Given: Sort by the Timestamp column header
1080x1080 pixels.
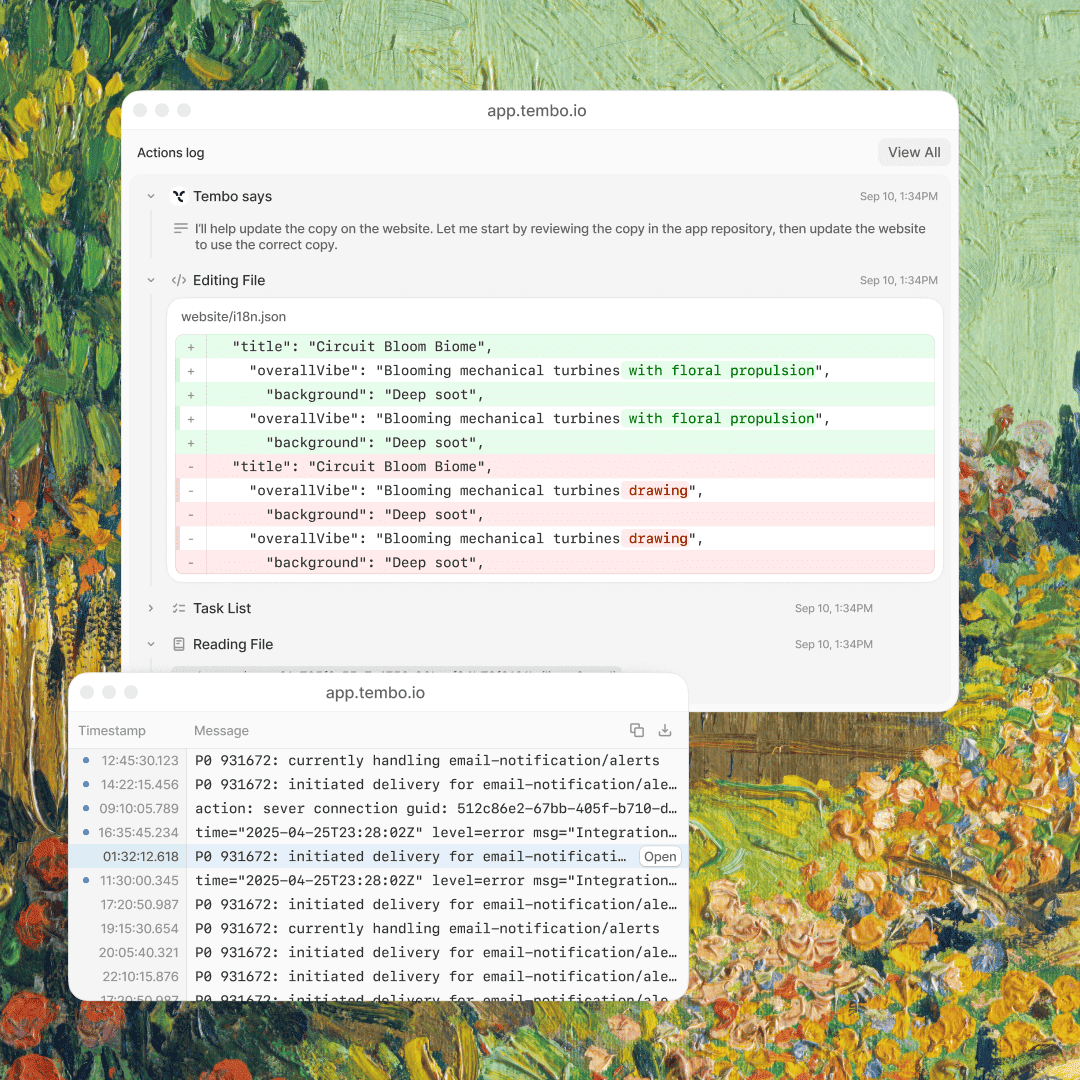Looking at the screenshot, I should 112,731.
